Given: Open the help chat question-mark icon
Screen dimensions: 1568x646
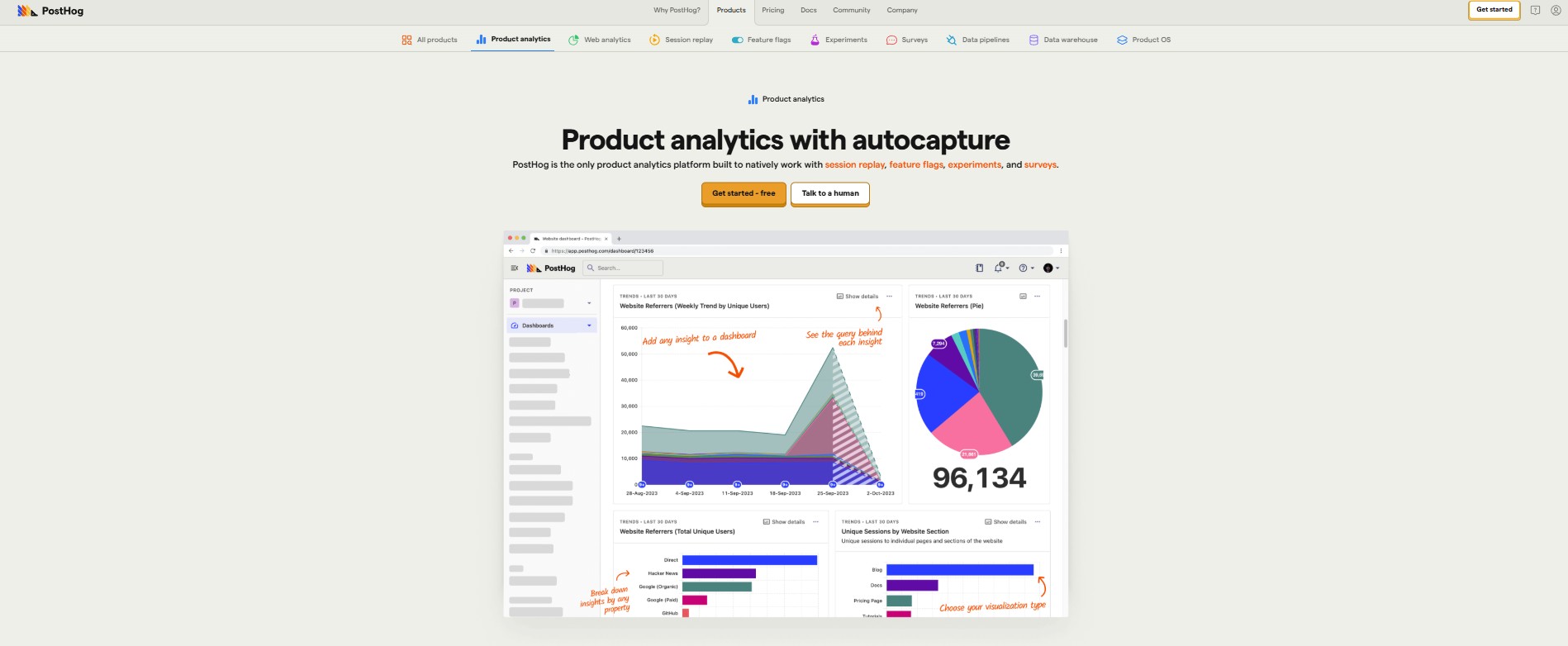Looking at the screenshot, I should tap(1535, 10).
